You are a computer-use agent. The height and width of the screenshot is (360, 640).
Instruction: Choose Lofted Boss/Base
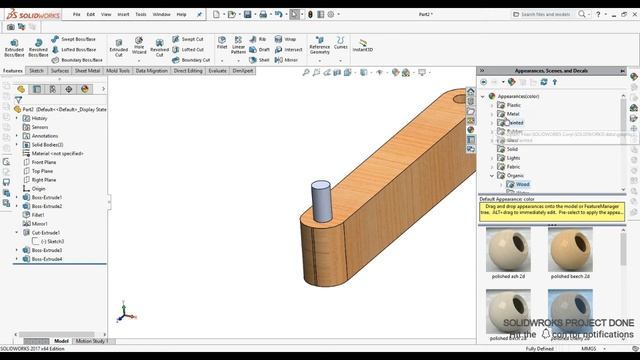click(x=74, y=49)
